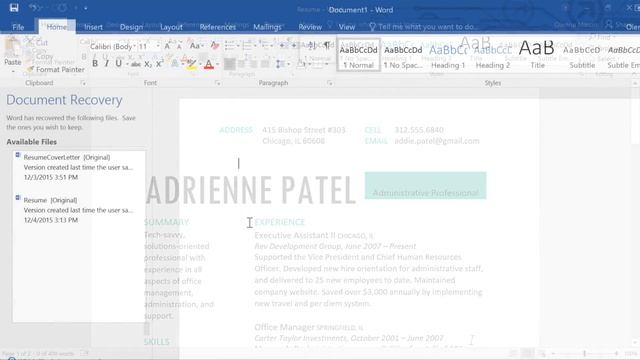Switch to the Layout tab
Image resolution: width=640 pixels, height=360 pixels.
[171, 27]
